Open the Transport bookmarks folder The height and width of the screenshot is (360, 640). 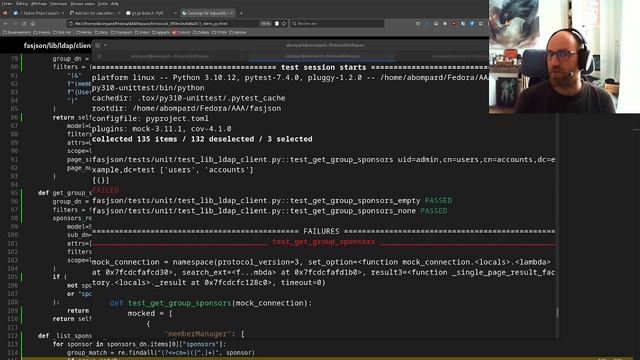coord(122,32)
